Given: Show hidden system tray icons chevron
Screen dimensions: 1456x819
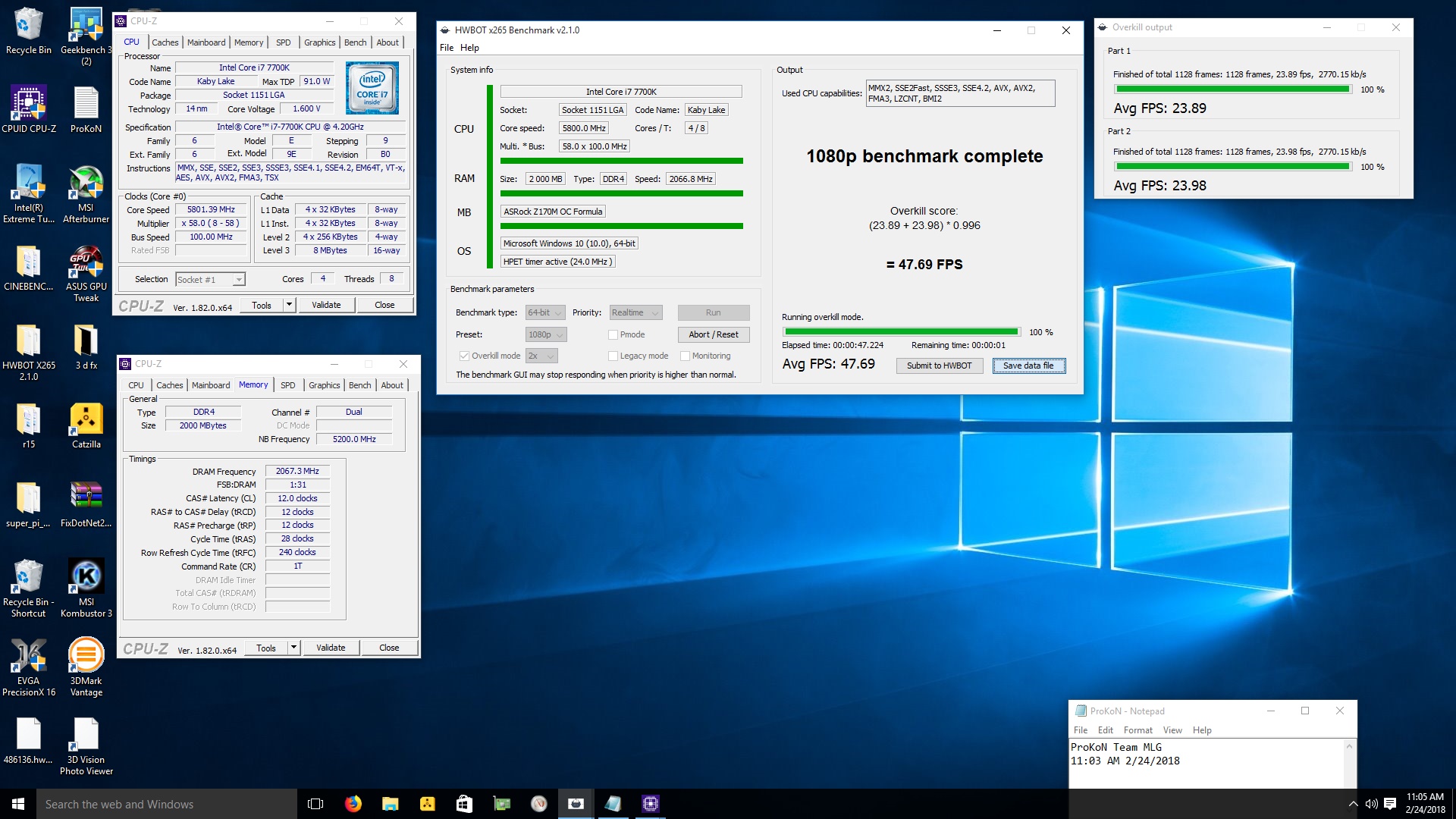Looking at the screenshot, I should pos(1353,804).
